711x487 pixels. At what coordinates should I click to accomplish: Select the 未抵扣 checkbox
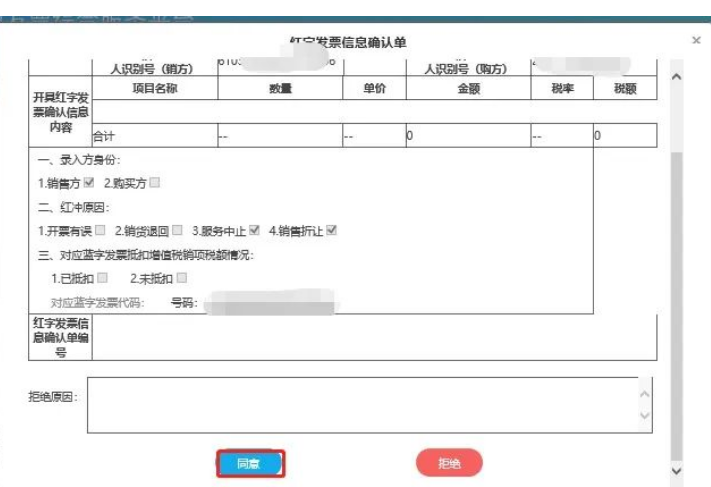coord(181,278)
